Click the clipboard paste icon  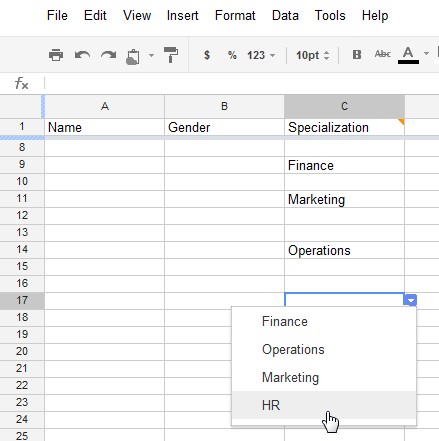point(133,56)
